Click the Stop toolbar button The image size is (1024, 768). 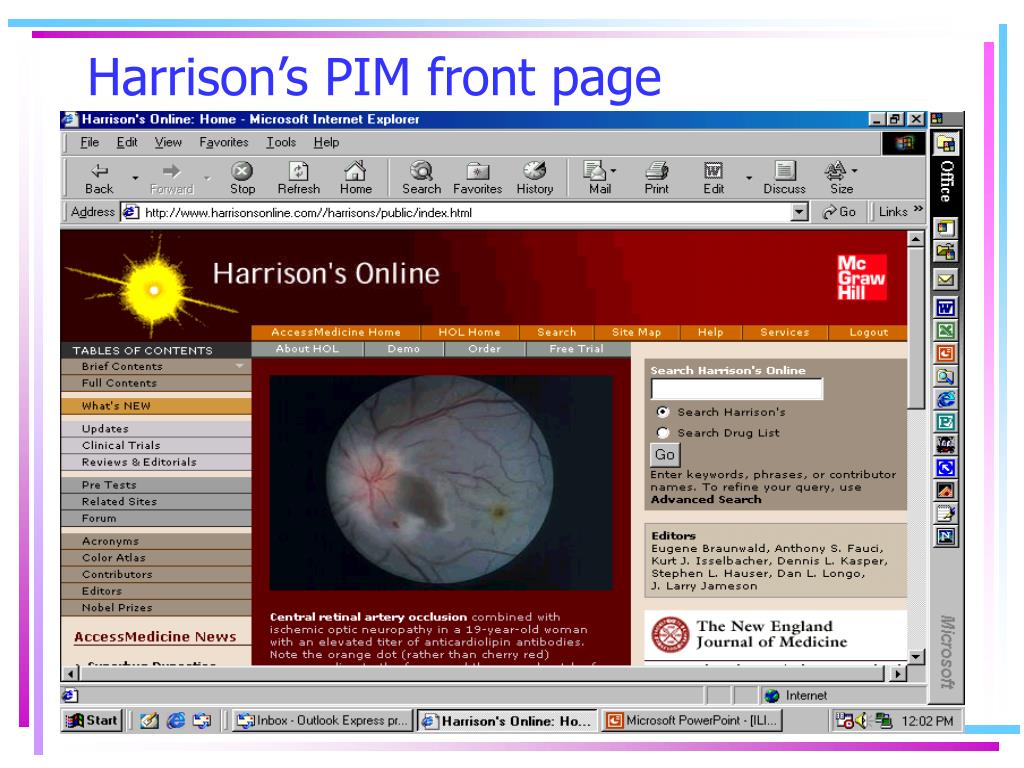point(242,178)
